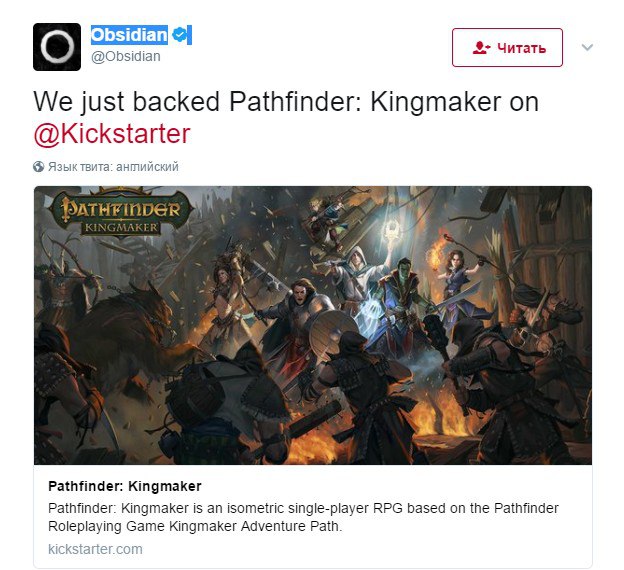Open the @Kickstarter mention link
Viewport: 624px width, 570px height.
click(112, 134)
